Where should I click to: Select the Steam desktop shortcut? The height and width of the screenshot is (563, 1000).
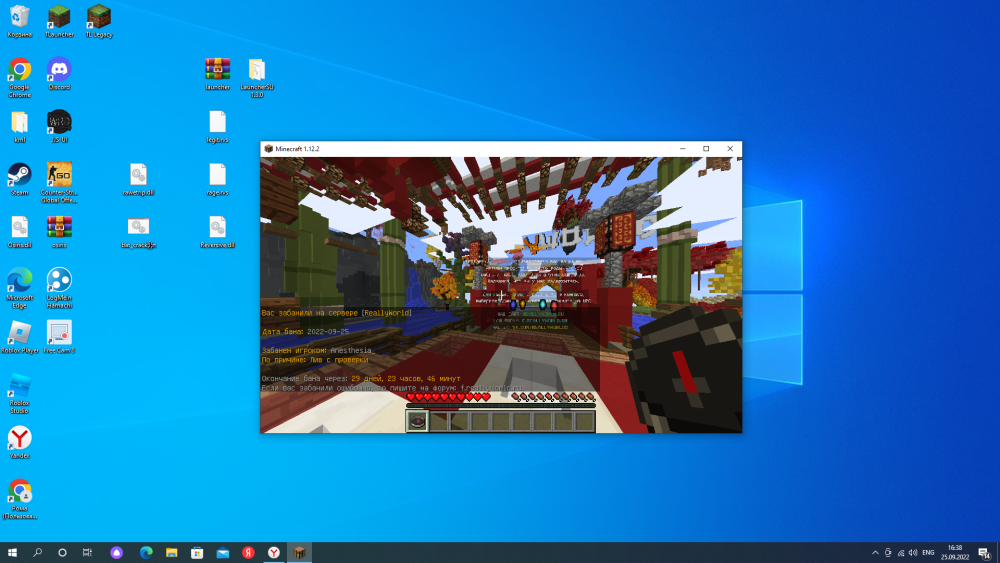point(20,179)
